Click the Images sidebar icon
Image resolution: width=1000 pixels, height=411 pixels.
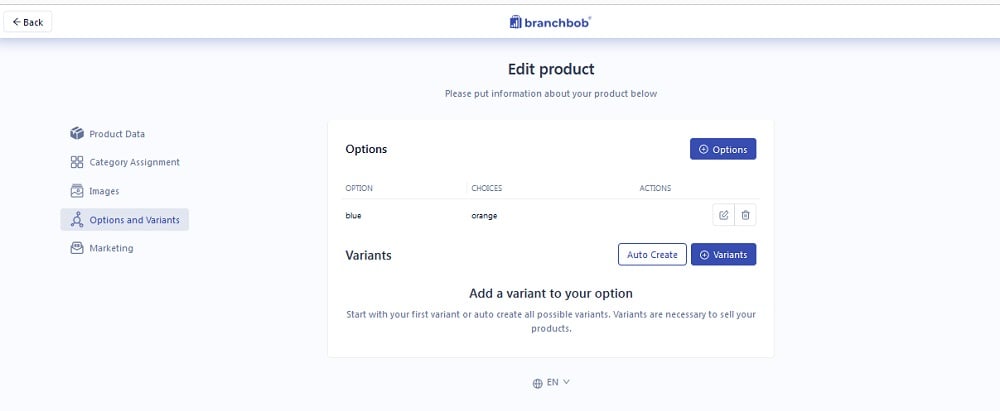pyautogui.click(x=77, y=191)
